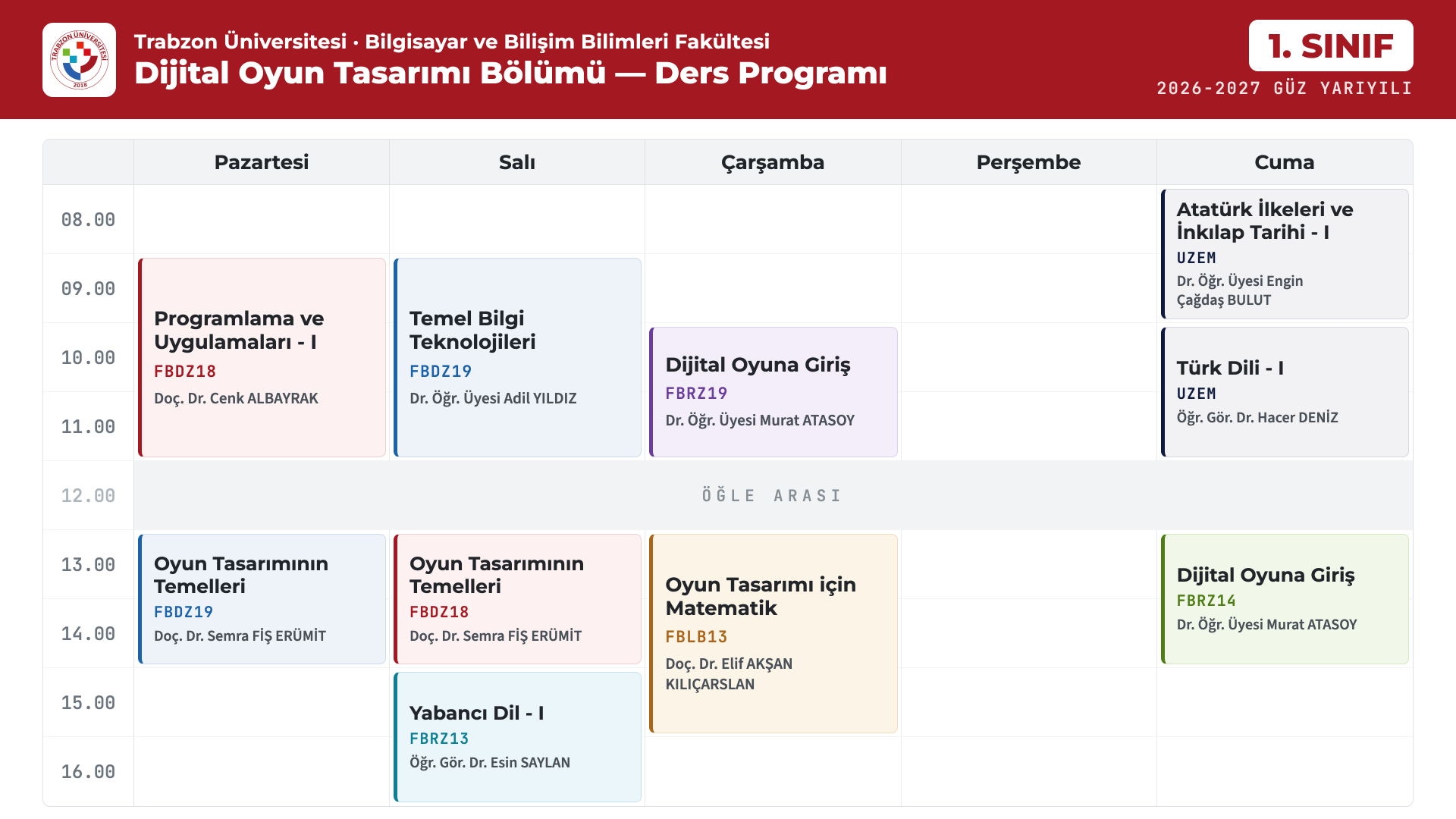This screenshot has width=1456, height=819.
Task: Click the 08.00 time slot label
Action: pyautogui.click(x=88, y=220)
